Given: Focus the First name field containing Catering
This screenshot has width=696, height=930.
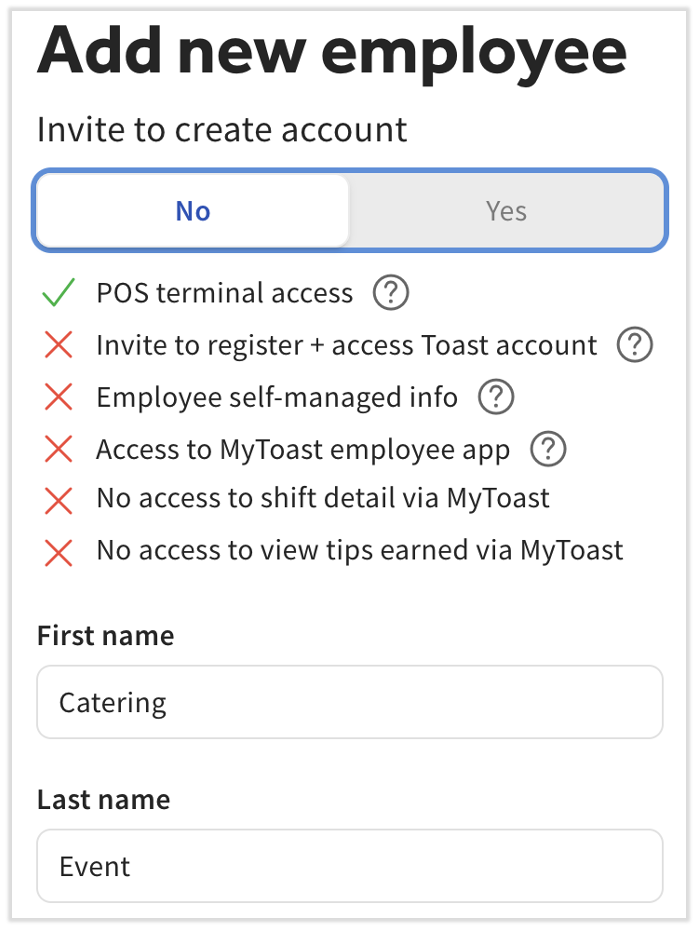Looking at the screenshot, I should pyautogui.click(x=349, y=702).
